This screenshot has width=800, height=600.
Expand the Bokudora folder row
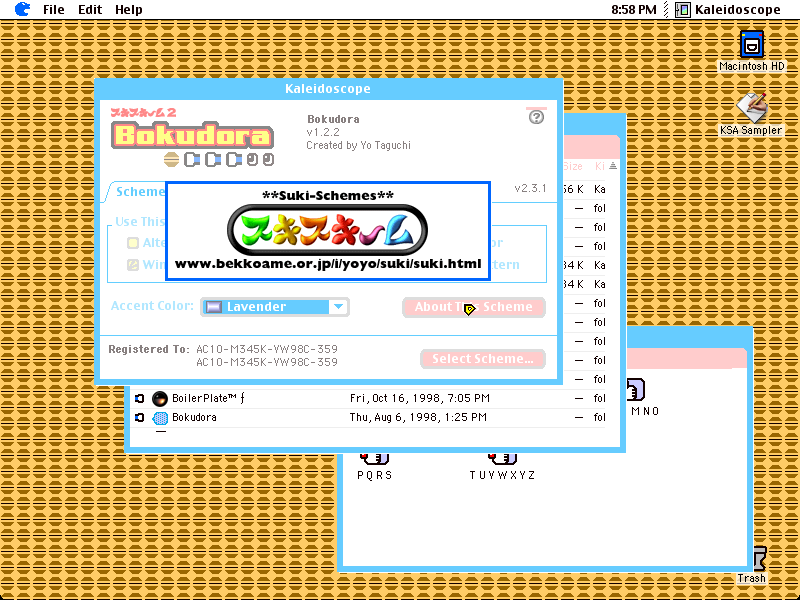(x=139, y=417)
